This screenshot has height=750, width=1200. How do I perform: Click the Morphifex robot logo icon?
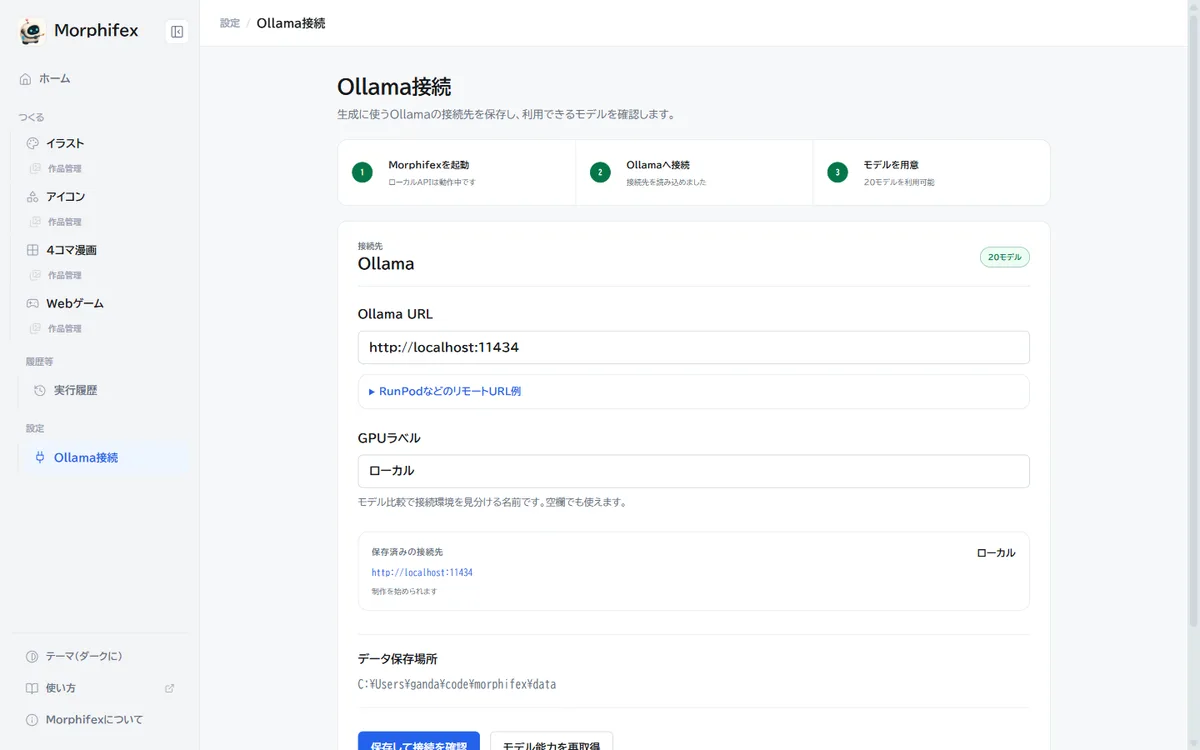pyautogui.click(x=32, y=31)
